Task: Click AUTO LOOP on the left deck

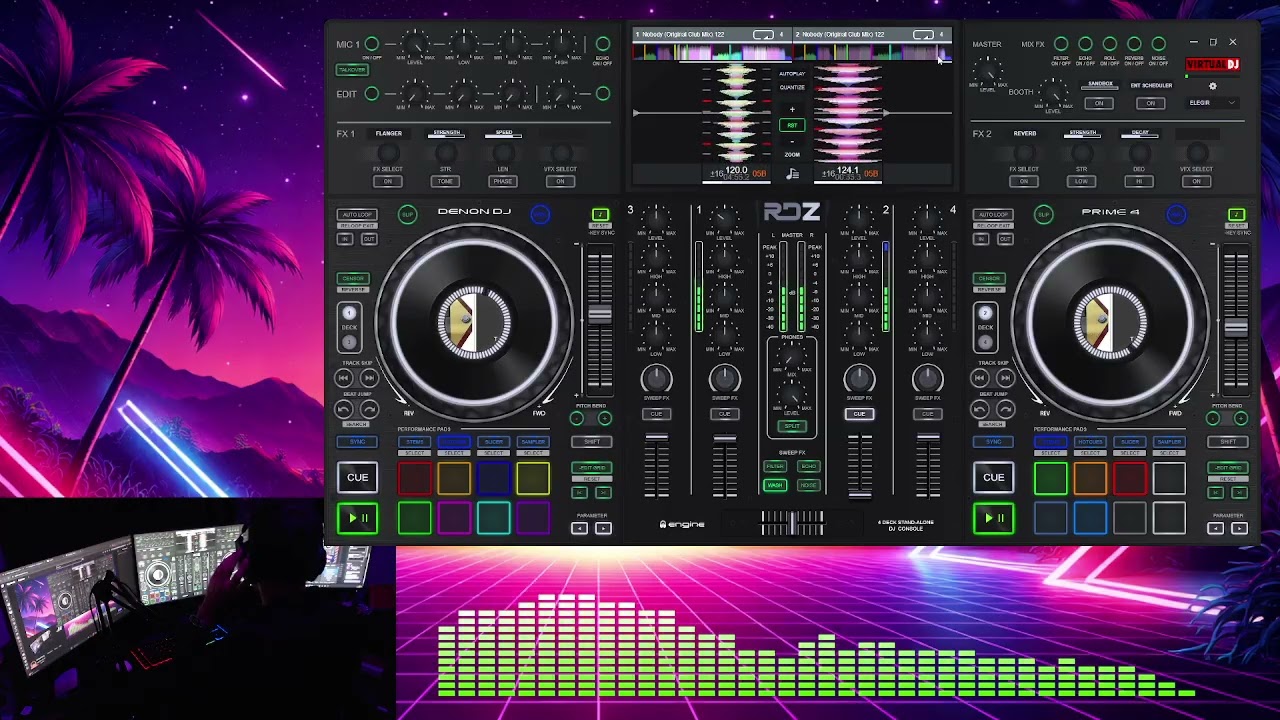Action: point(357,215)
